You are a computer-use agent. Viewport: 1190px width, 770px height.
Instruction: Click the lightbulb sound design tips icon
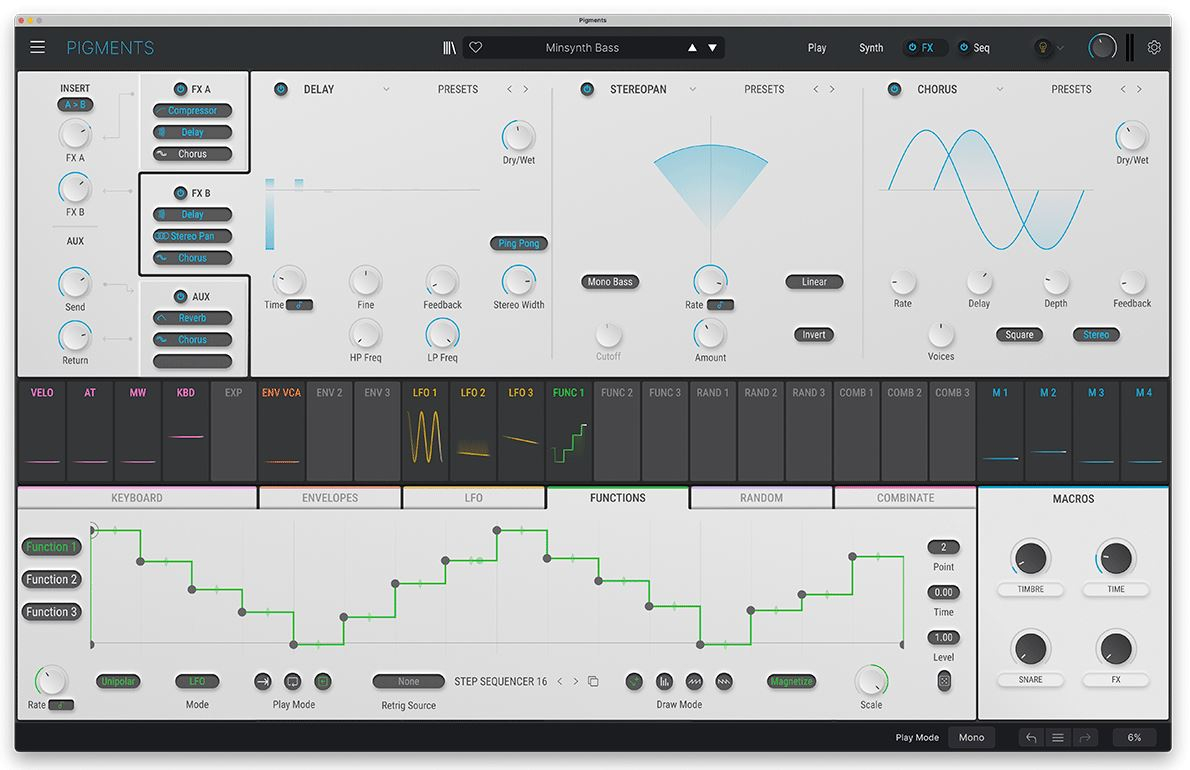1042,48
